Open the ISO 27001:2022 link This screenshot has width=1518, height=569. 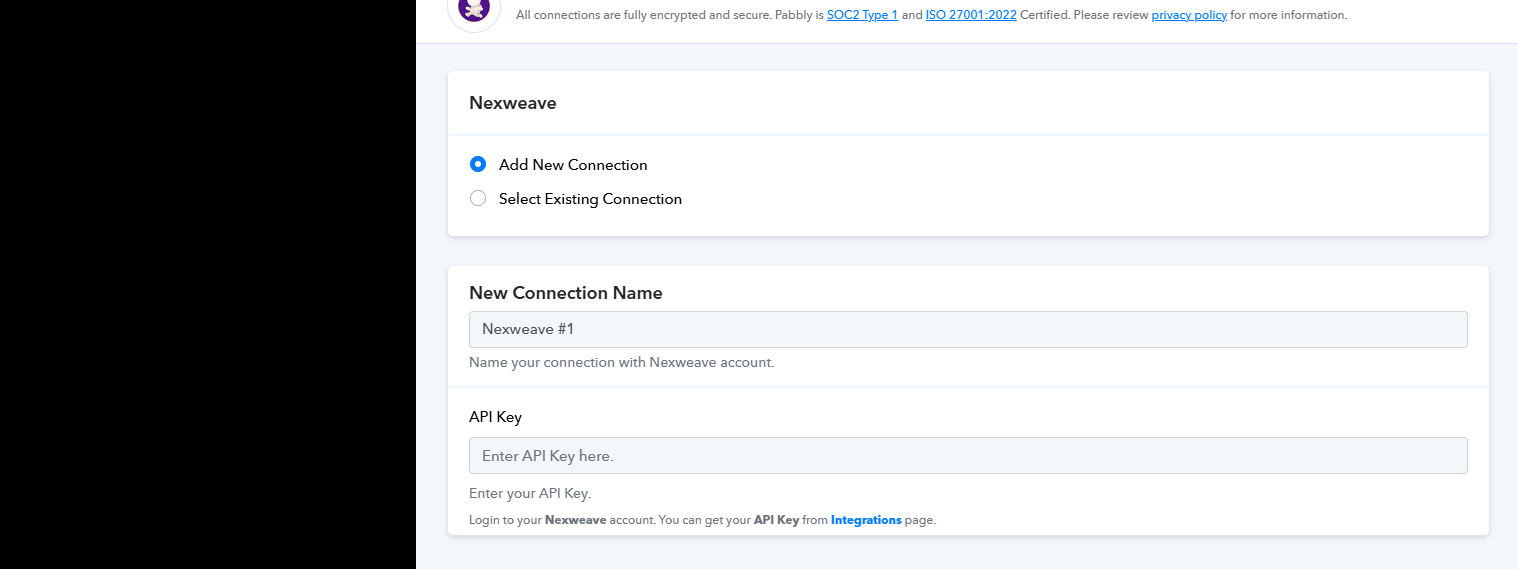point(971,15)
